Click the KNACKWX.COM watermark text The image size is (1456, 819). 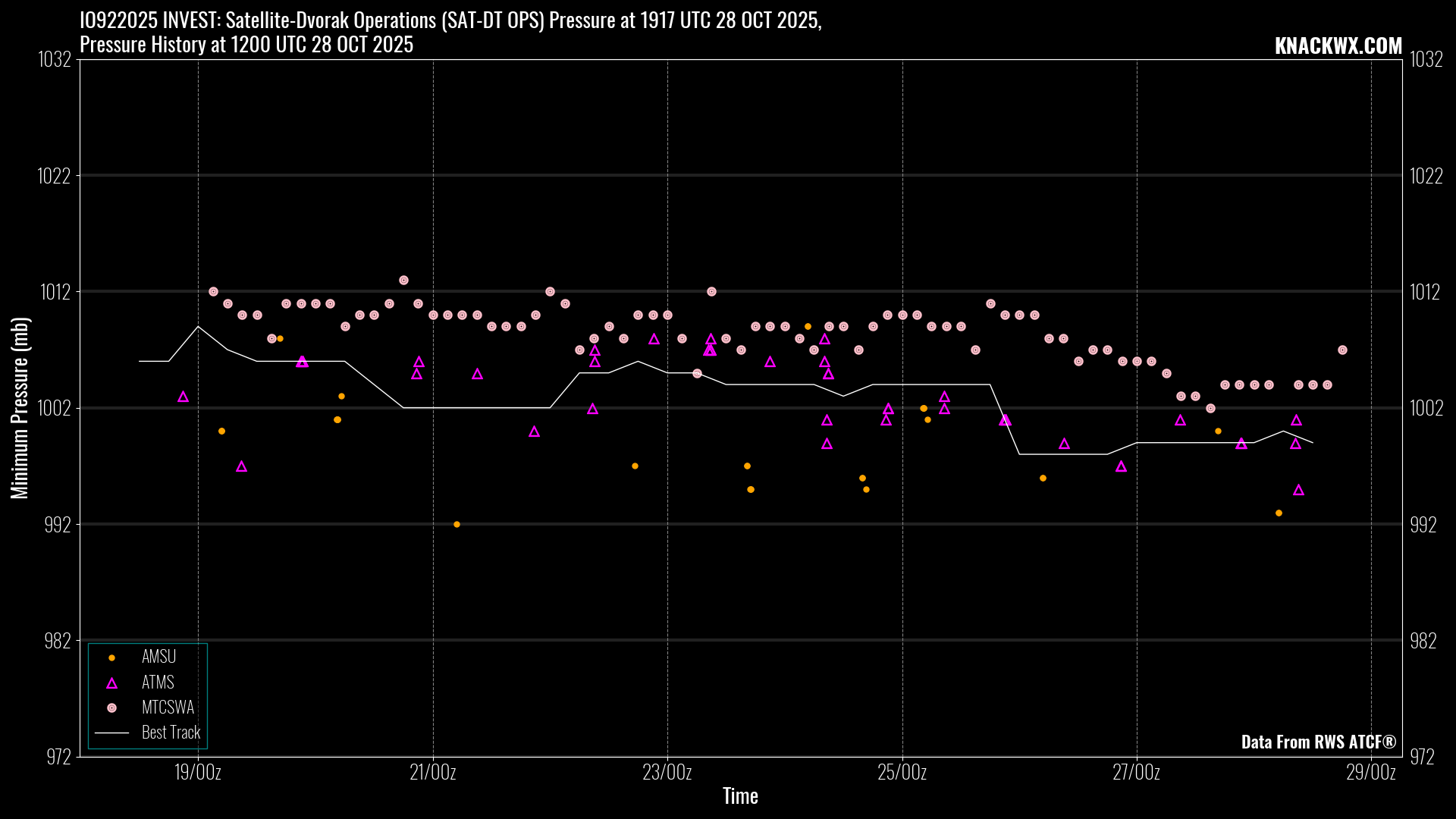[1338, 46]
